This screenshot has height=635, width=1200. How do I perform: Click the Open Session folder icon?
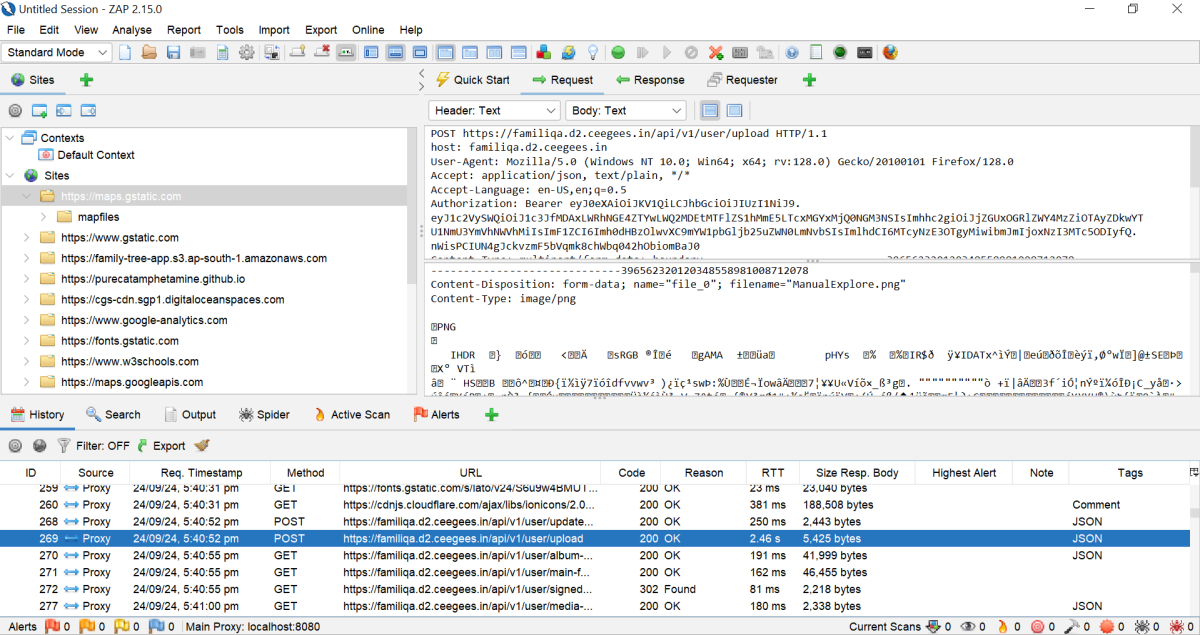click(x=149, y=52)
